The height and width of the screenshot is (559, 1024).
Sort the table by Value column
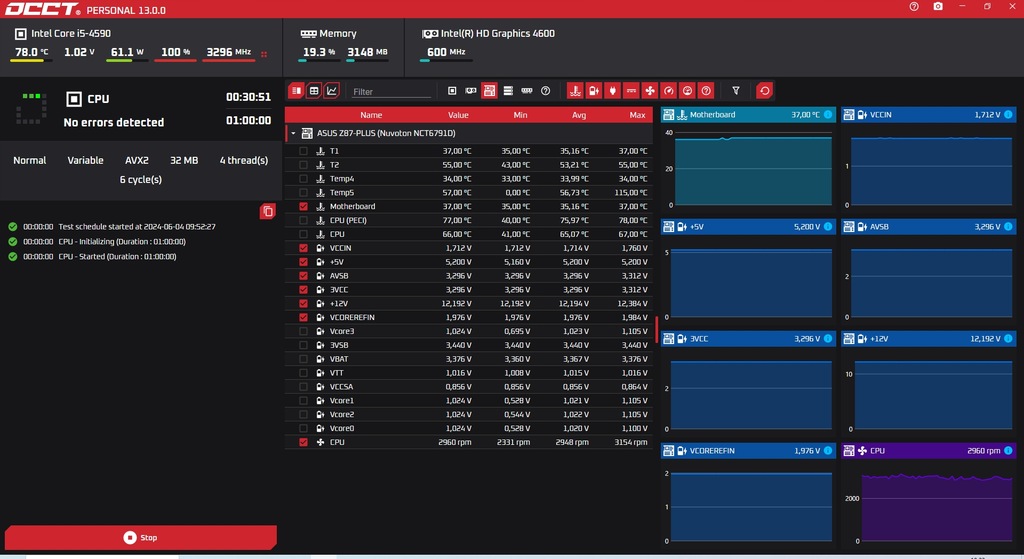[x=458, y=115]
